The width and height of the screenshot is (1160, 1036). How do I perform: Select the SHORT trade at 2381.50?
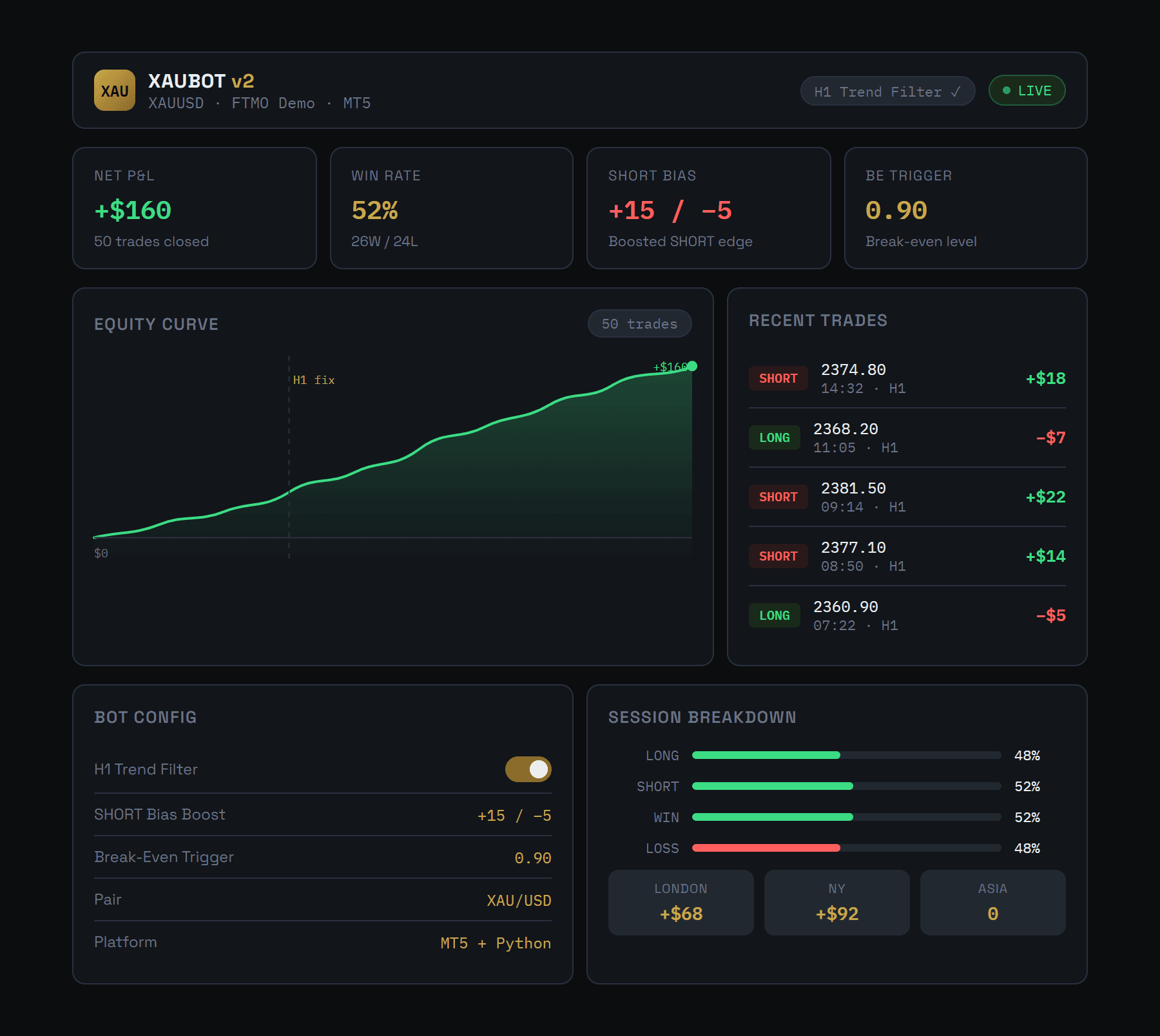click(907, 497)
